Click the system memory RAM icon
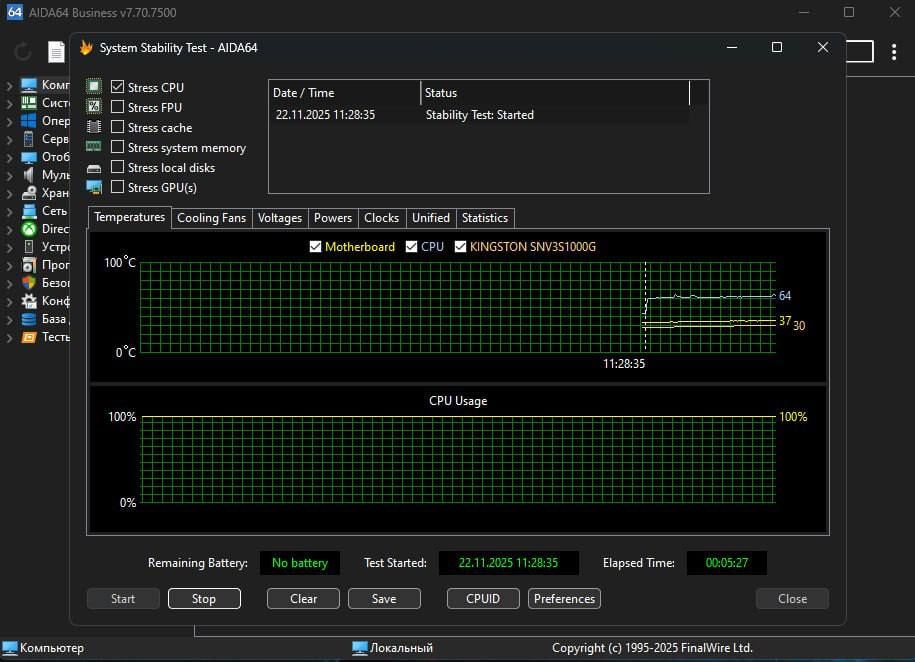This screenshot has height=662, width=915. point(93,147)
